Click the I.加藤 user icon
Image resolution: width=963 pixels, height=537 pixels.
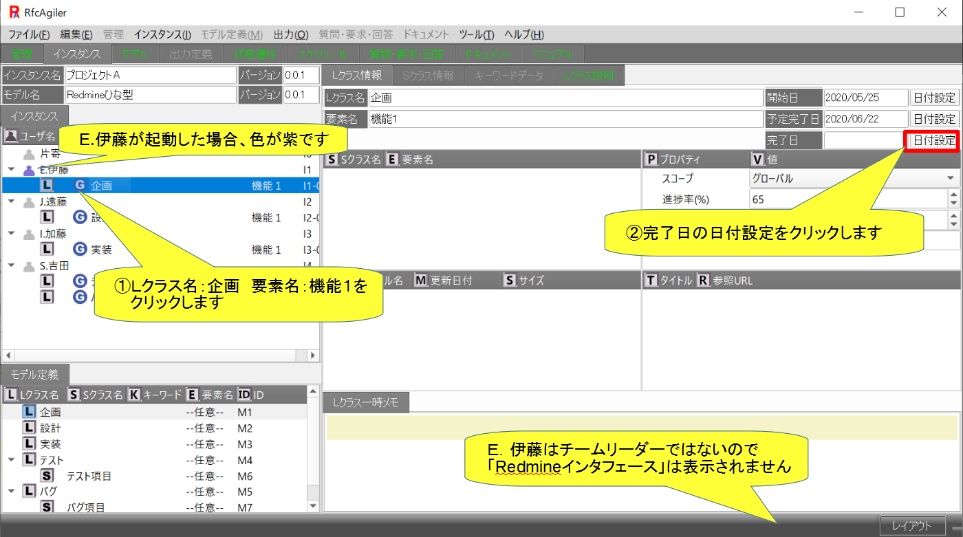(29, 234)
